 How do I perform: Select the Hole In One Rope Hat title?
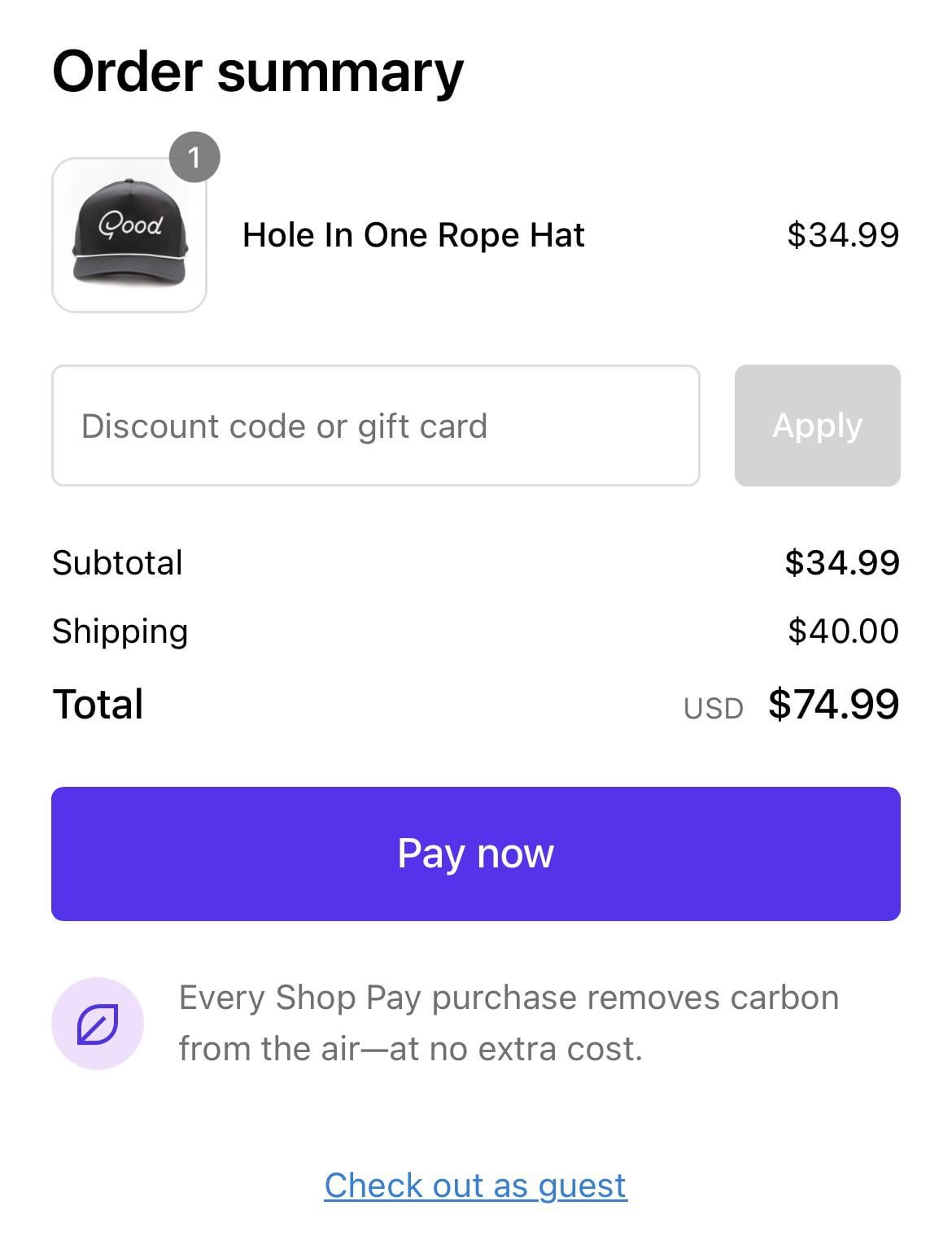(x=413, y=235)
